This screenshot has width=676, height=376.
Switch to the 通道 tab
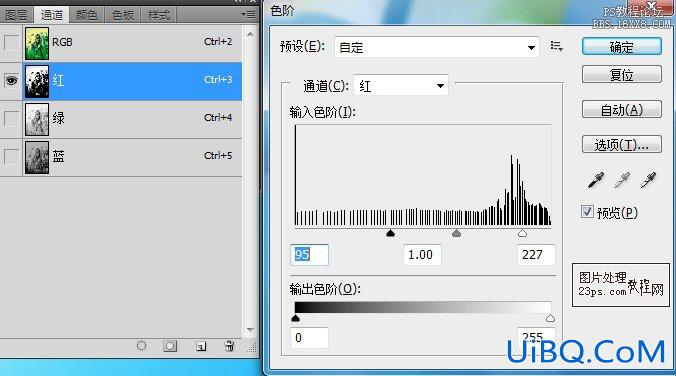[x=52, y=15]
